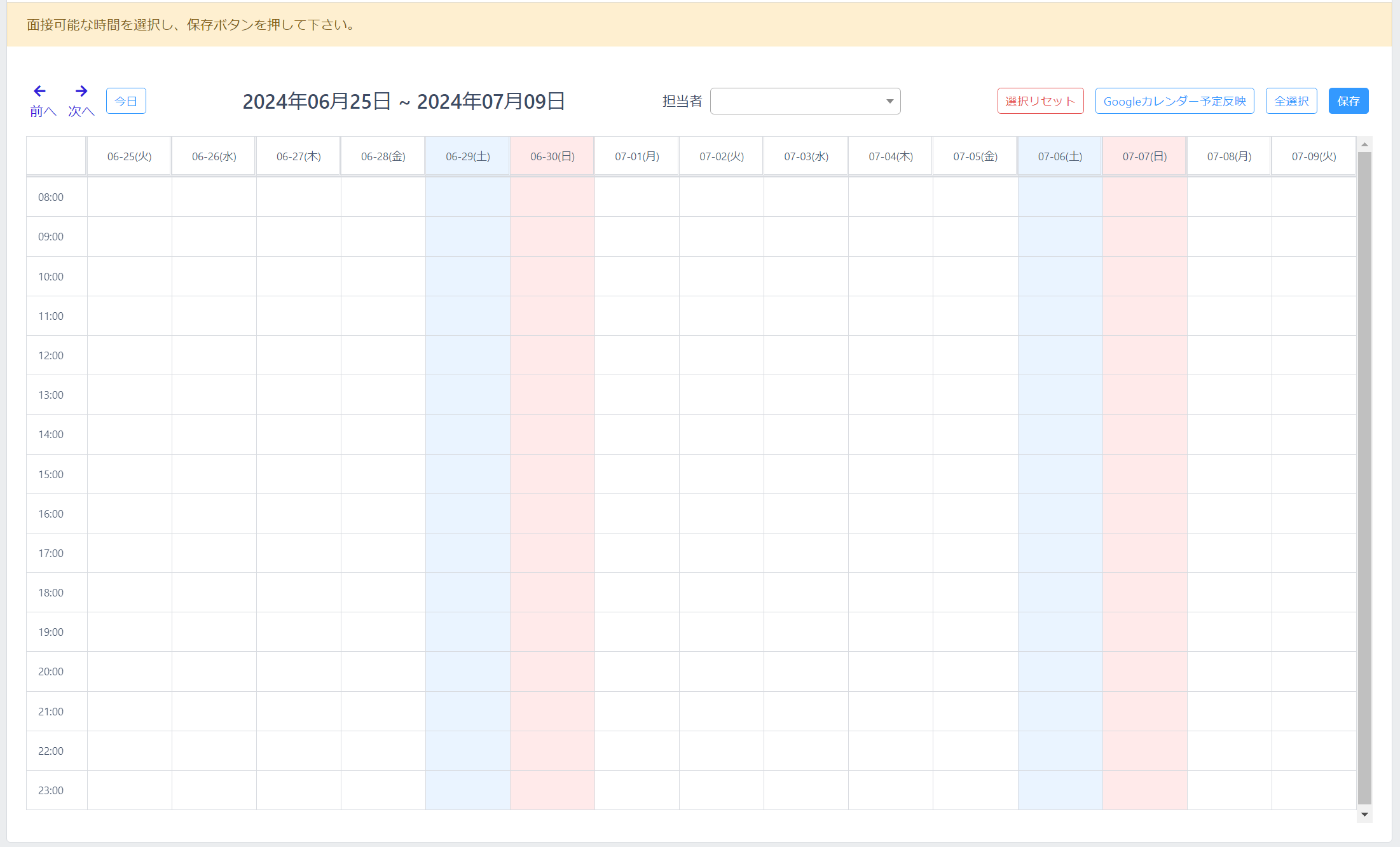Select the 06-29(土) column header
Viewport: 1400px width, 847px height.
tap(467, 156)
